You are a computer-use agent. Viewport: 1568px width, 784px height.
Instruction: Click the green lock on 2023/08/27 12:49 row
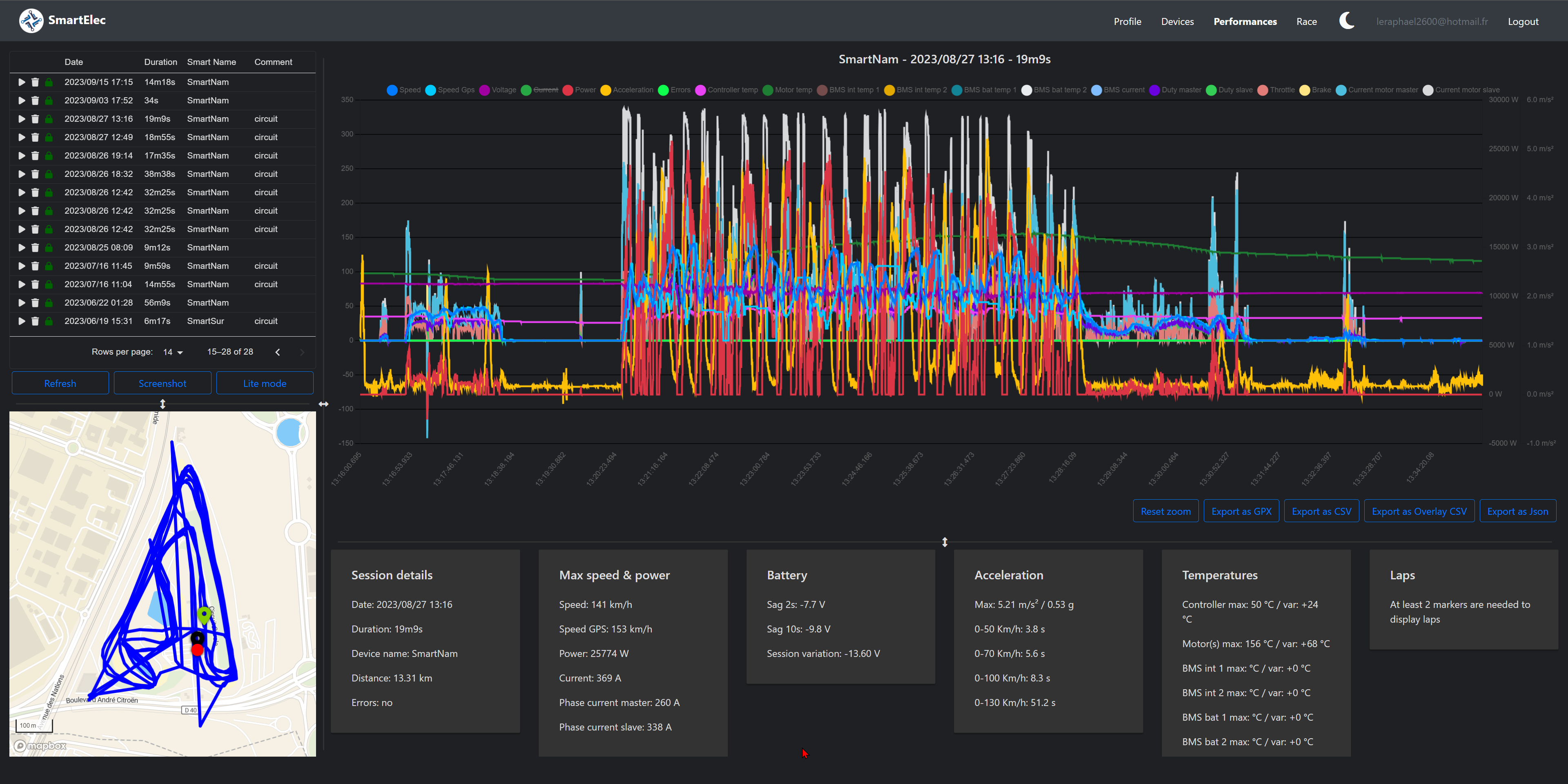tap(49, 138)
